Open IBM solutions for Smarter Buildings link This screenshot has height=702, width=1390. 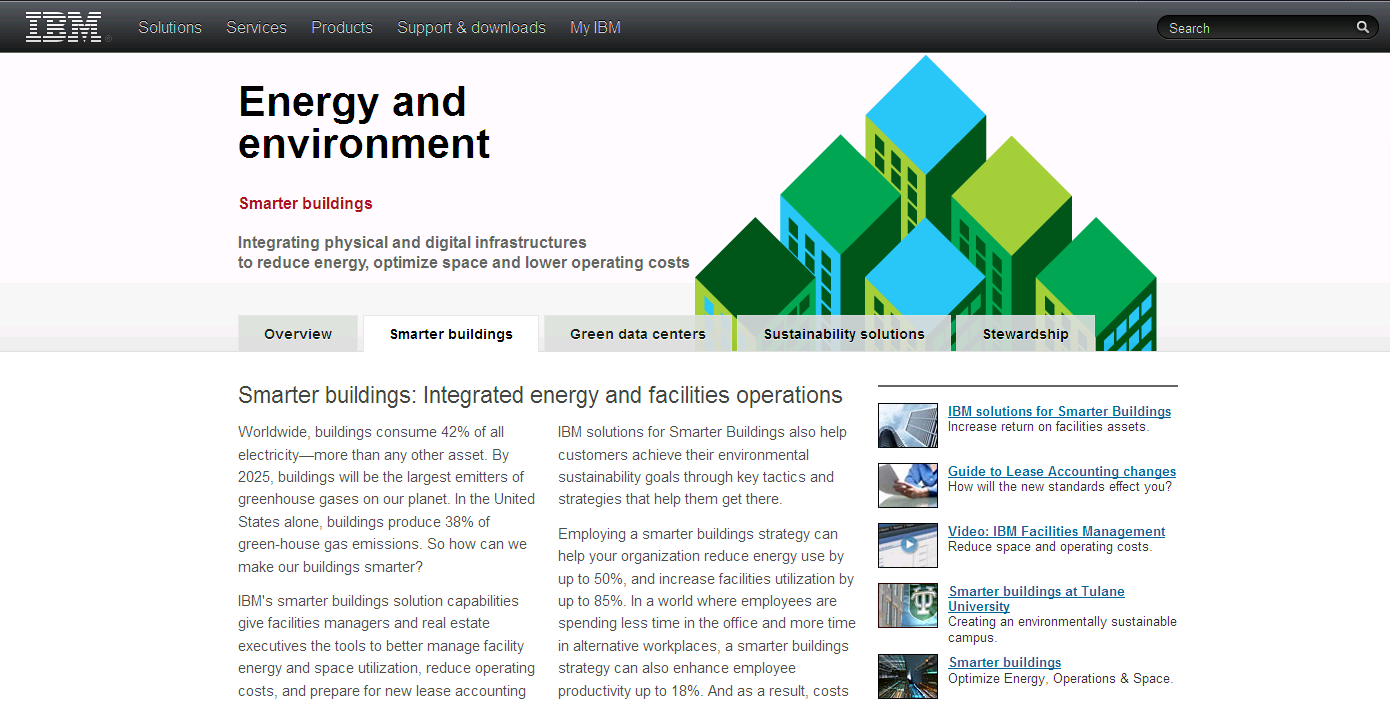point(1060,411)
